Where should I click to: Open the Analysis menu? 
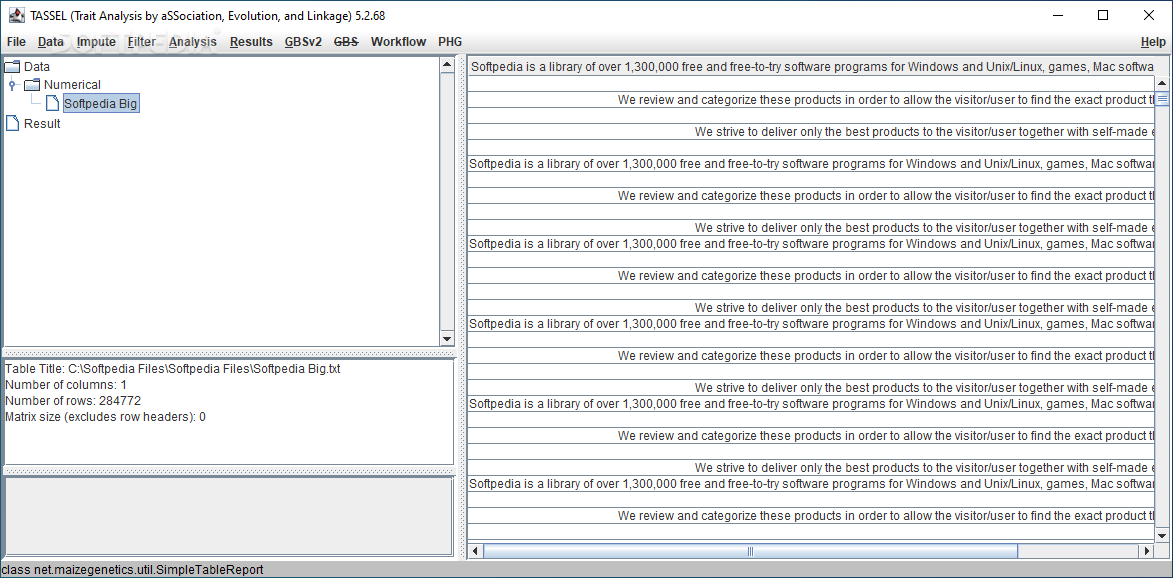pos(192,42)
